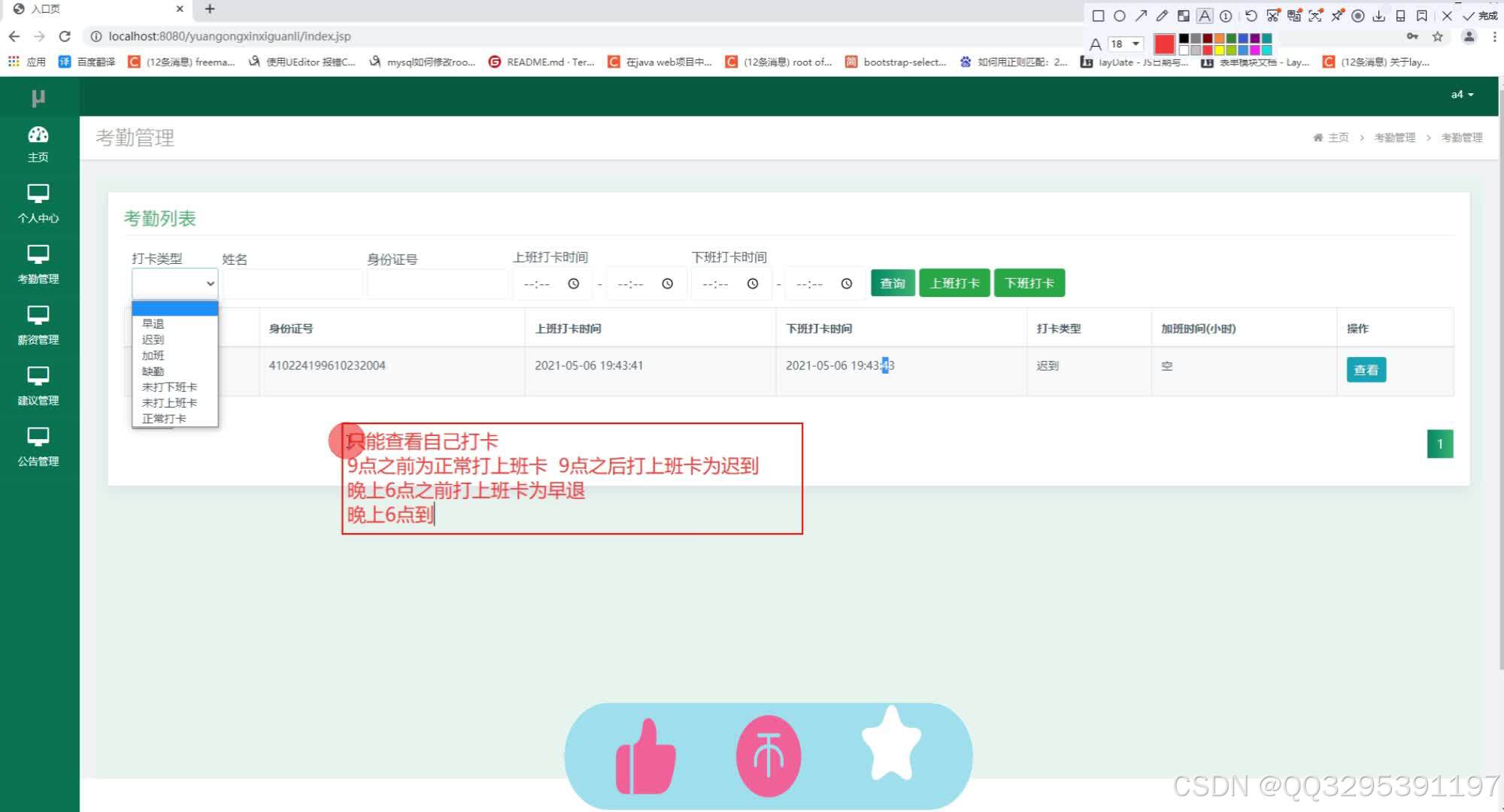Click the translate screenshot icon
This screenshot has width=1504, height=812.
pos(1294,16)
